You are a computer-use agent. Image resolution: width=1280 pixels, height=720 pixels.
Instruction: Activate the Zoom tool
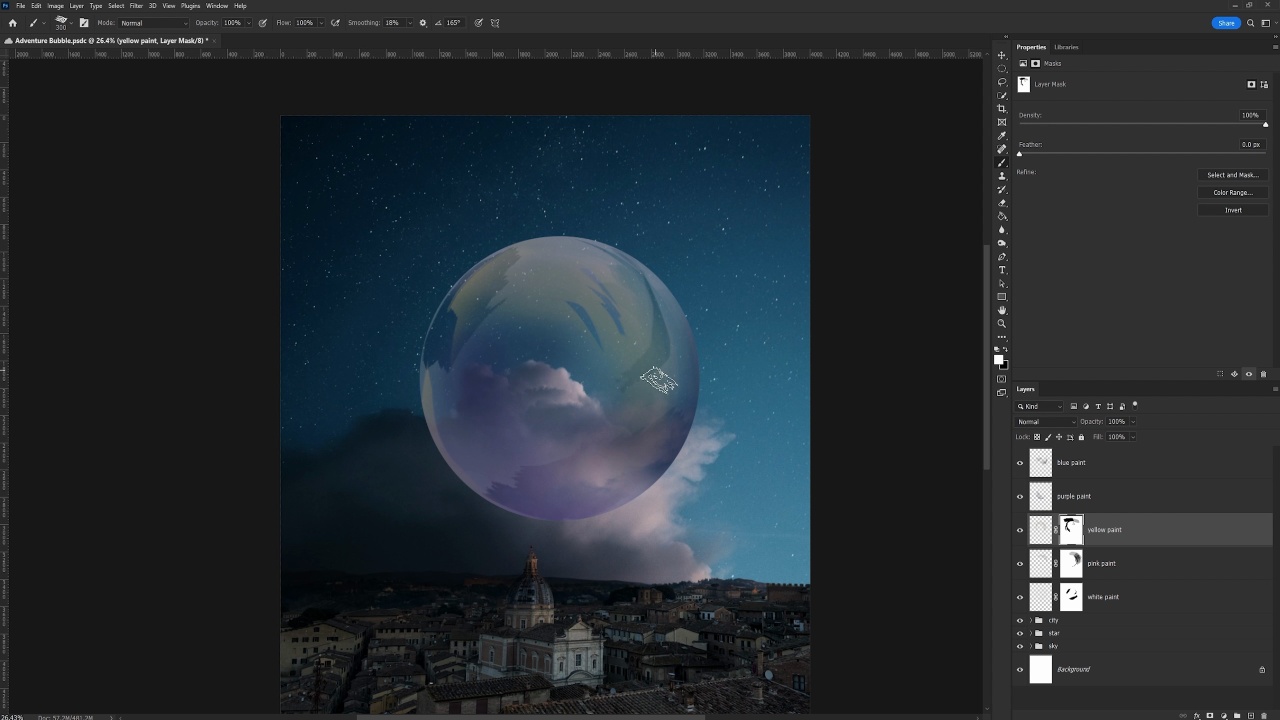pos(1002,324)
